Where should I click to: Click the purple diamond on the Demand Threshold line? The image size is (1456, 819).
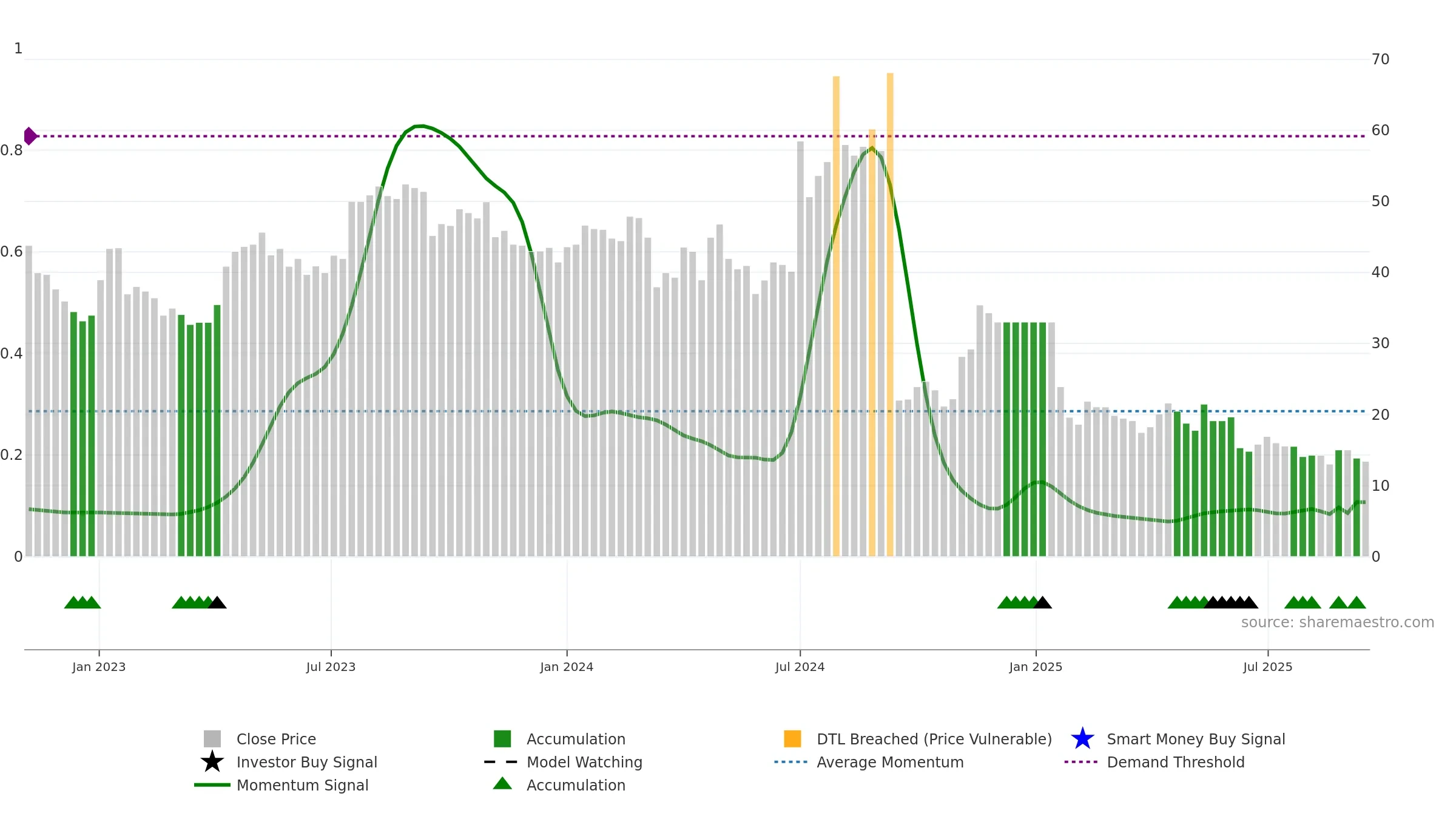pyautogui.click(x=30, y=136)
